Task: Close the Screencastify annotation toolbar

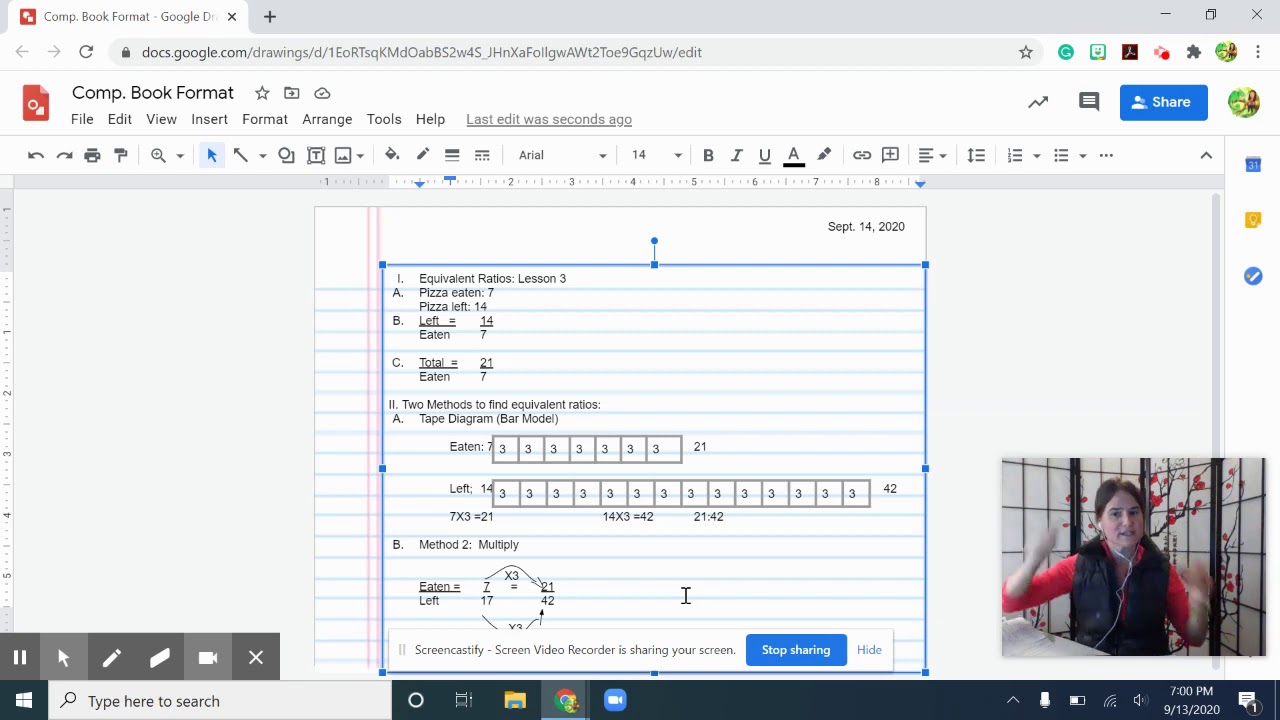Action: click(256, 657)
